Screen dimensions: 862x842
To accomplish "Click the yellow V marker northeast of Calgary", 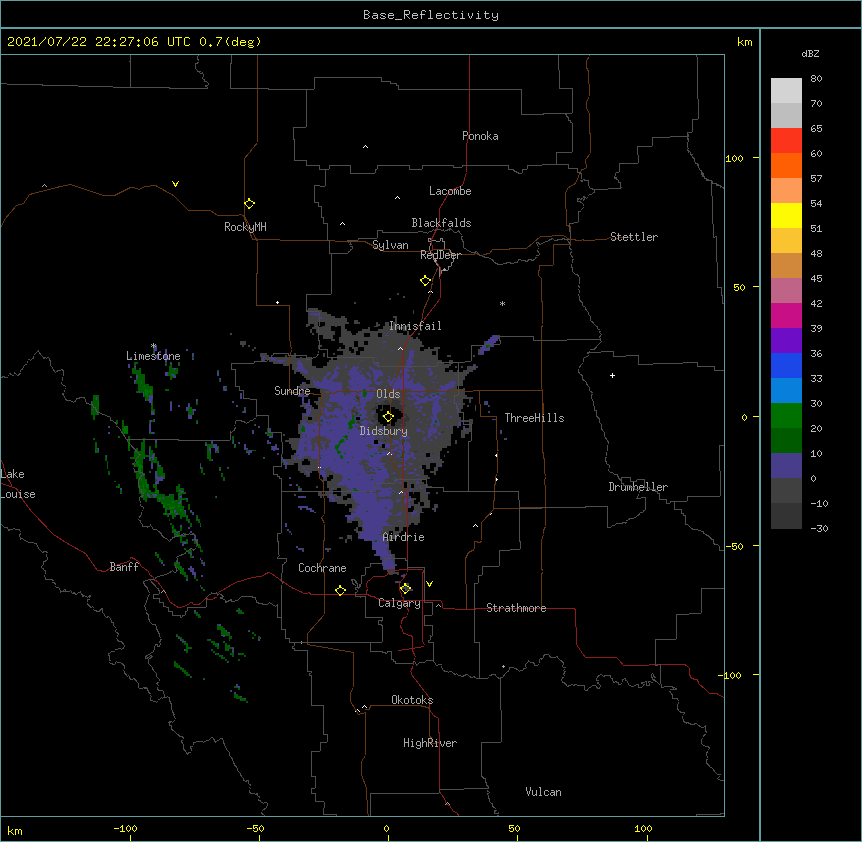I will coord(429,584).
